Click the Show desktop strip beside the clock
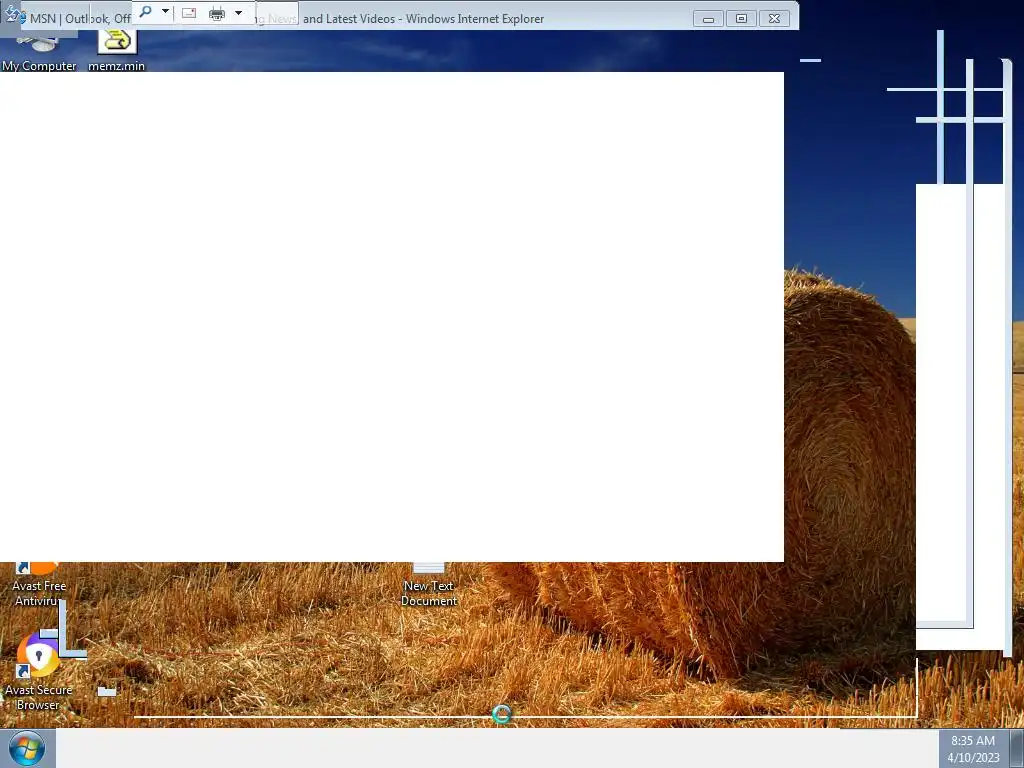The image size is (1024, 768). [1017, 748]
